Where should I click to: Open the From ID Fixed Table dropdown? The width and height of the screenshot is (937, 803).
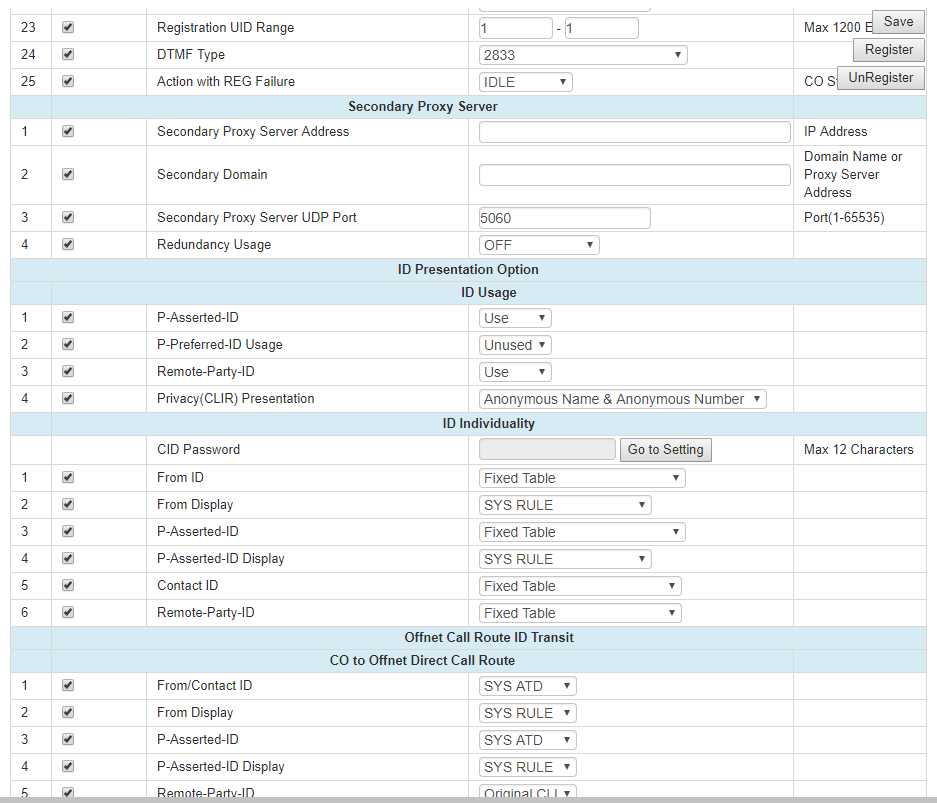coord(582,478)
